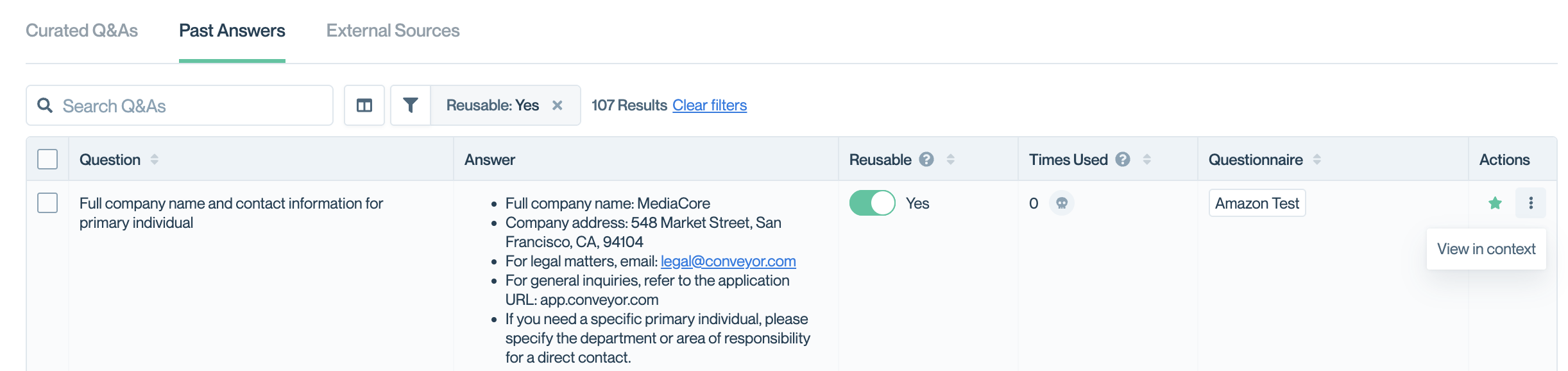The height and width of the screenshot is (371, 1568).
Task: Open the filter funnel icon
Action: click(411, 105)
